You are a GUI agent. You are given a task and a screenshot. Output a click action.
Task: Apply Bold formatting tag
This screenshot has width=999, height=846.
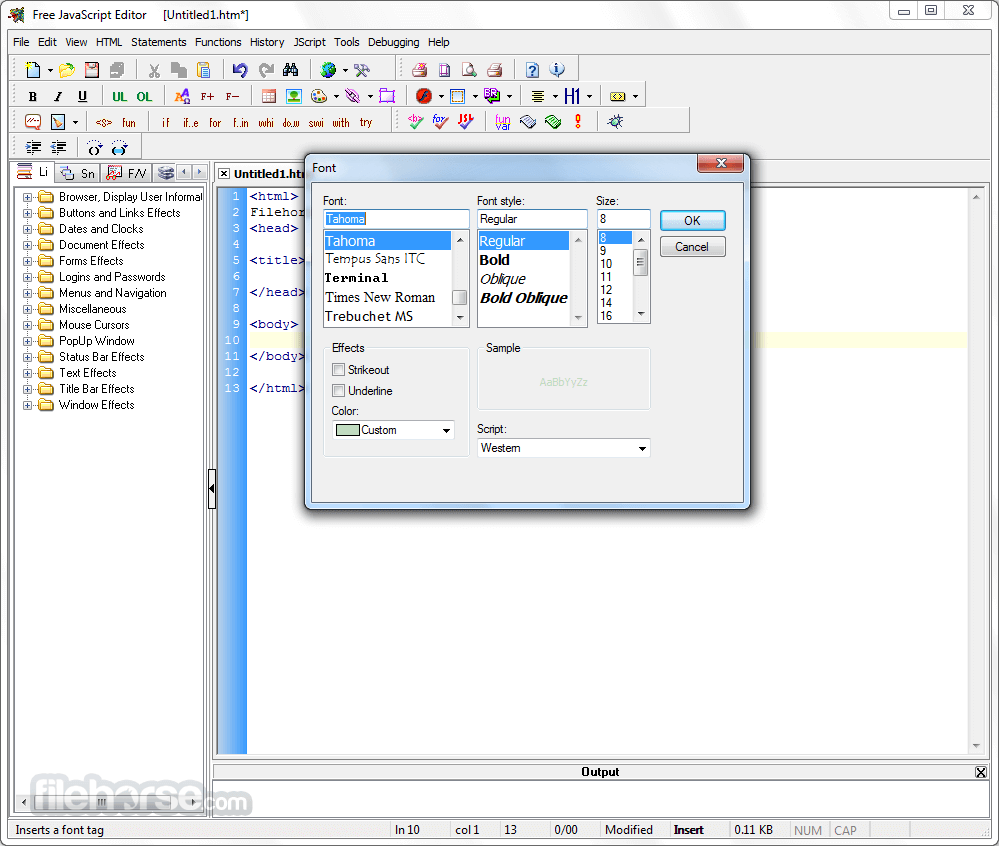(32, 96)
